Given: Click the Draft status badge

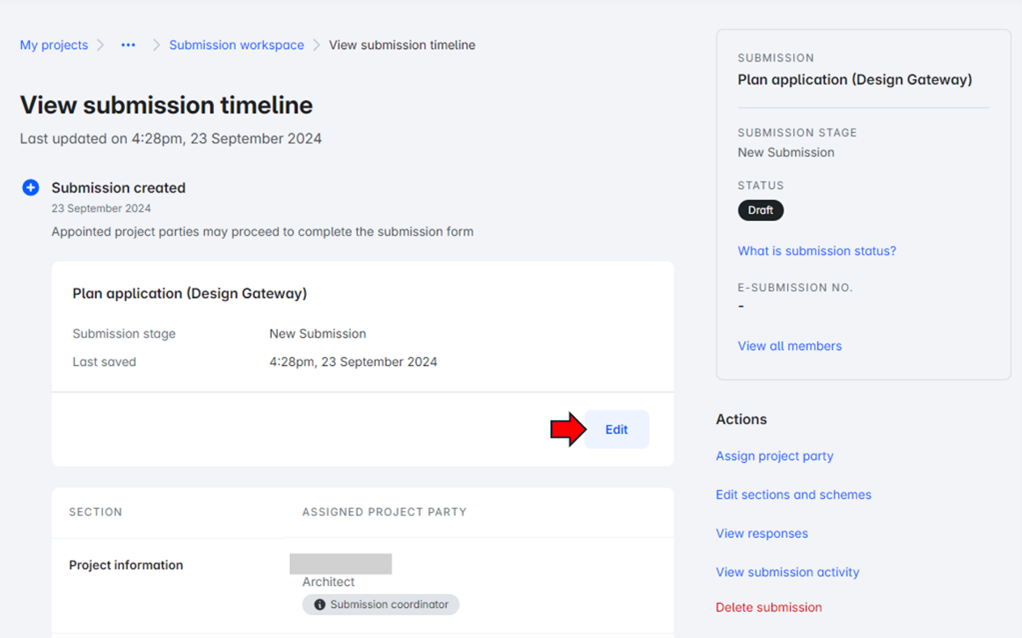Looking at the screenshot, I should (760, 210).
